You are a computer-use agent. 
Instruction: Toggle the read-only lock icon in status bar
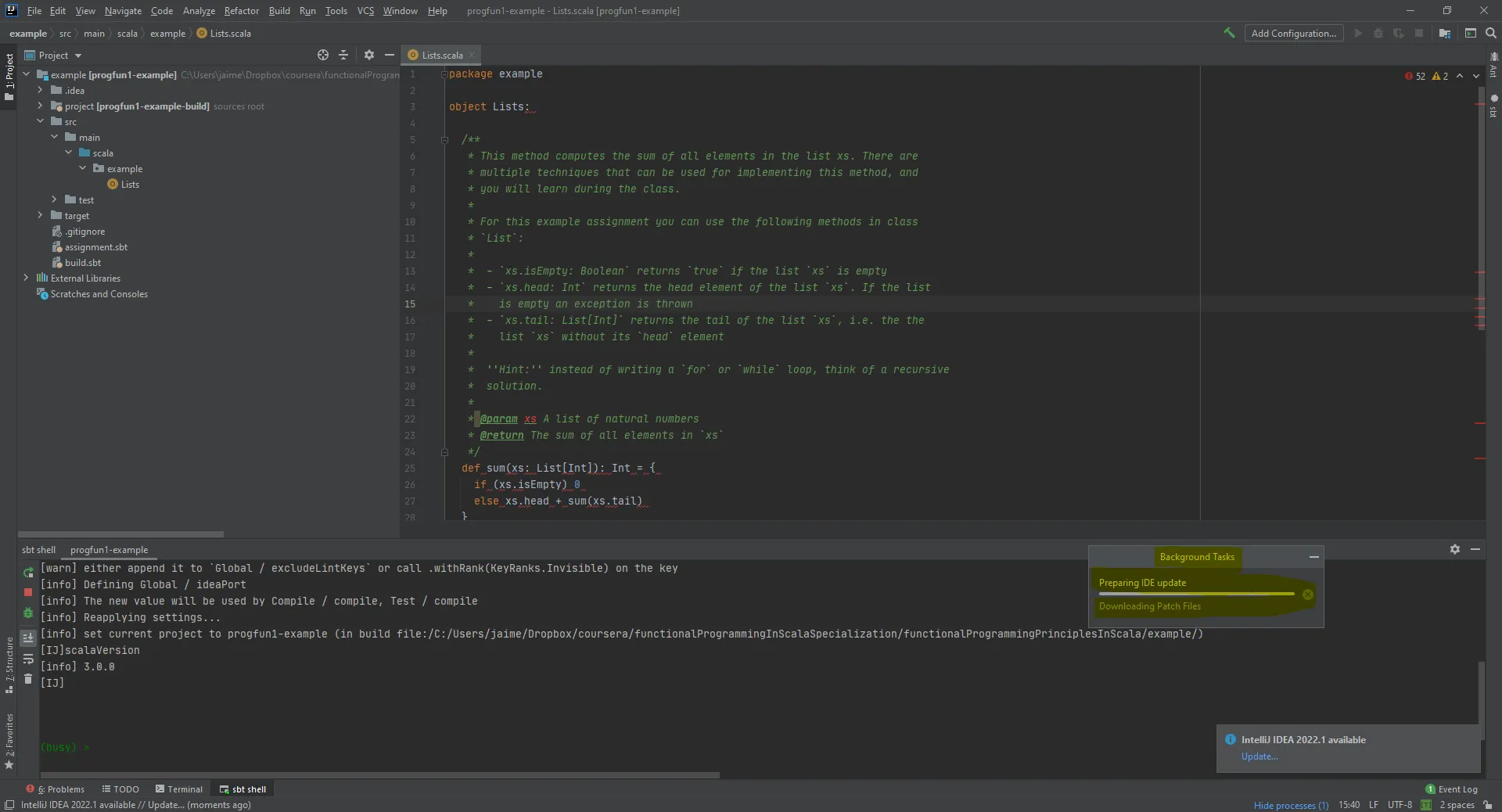[1487, 805]
